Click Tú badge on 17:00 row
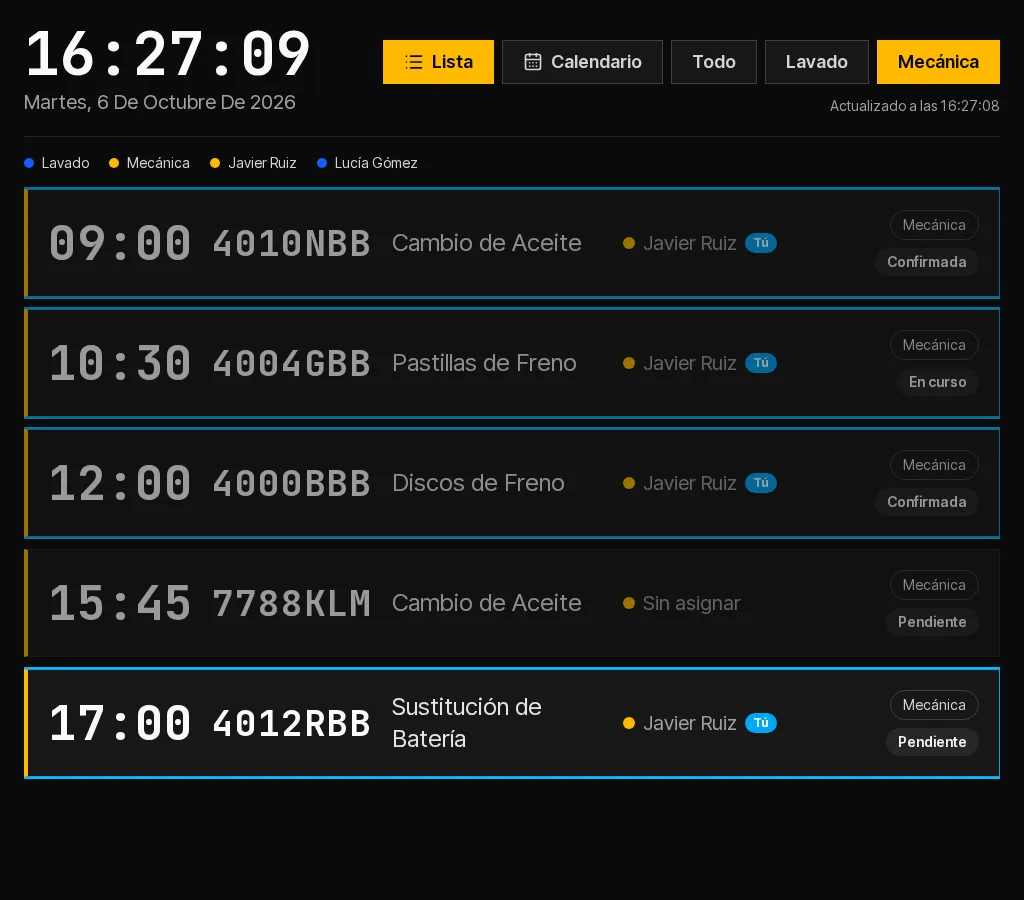 (761, 723)
